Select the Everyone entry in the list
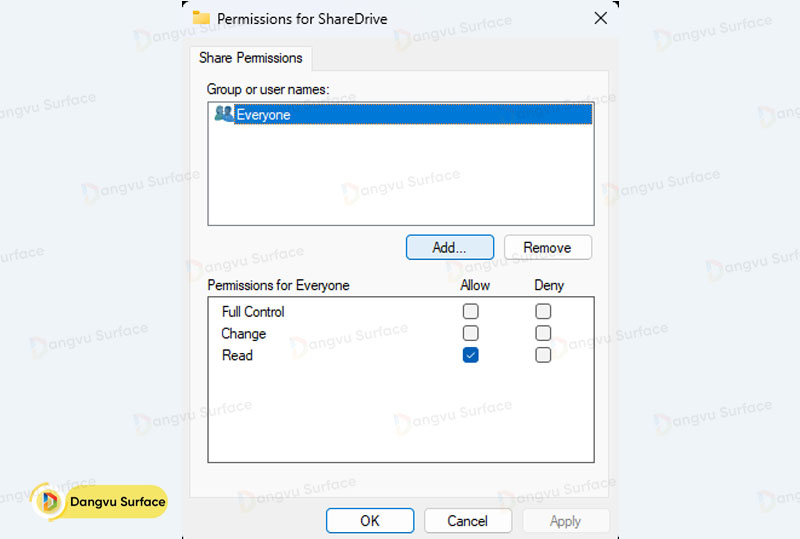The image size is (800, 539). [264, 115]
